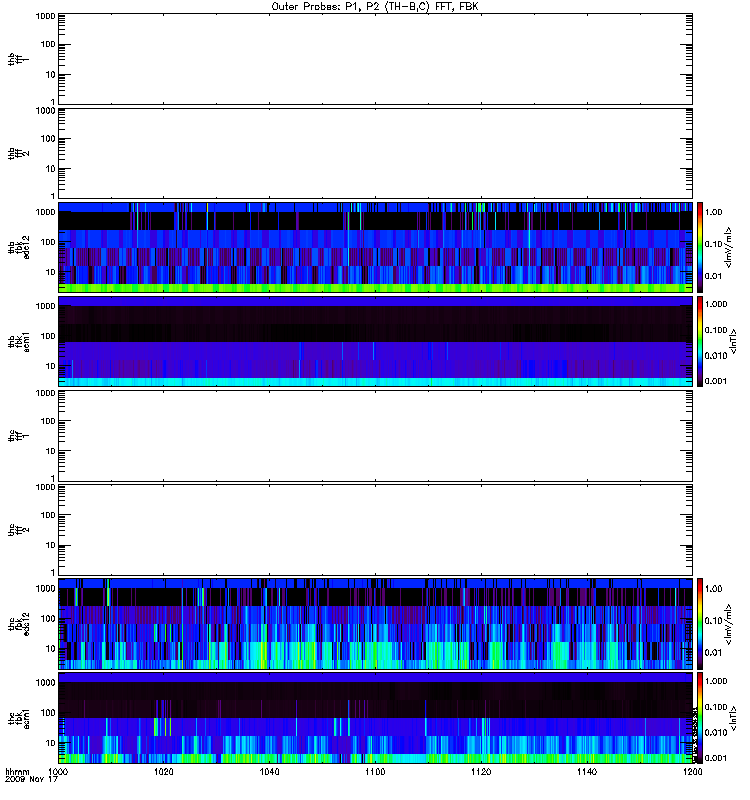Click the 0.01 tick on thb edc12 color bar

pos(713,276)
